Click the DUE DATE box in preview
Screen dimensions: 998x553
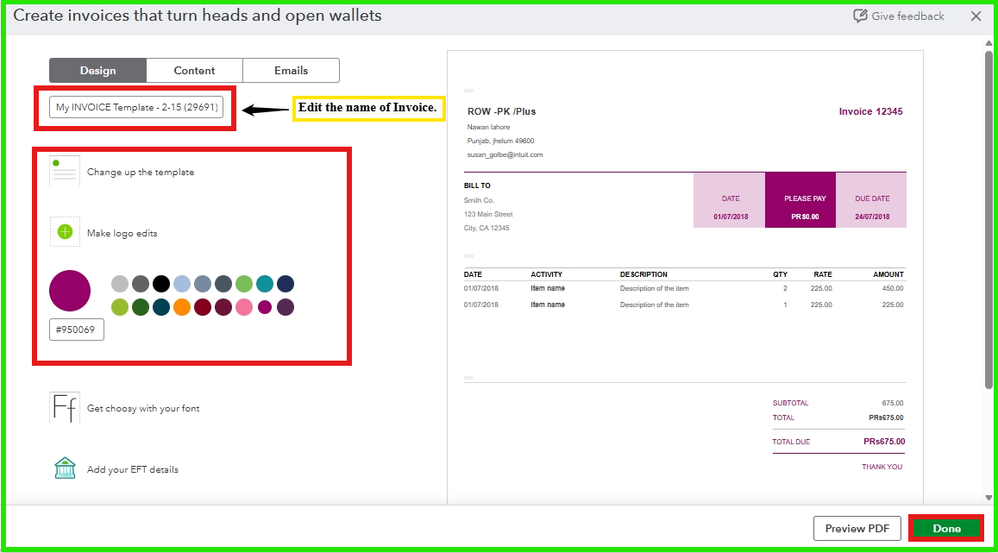pyautogui.click(x=871, y=200)
